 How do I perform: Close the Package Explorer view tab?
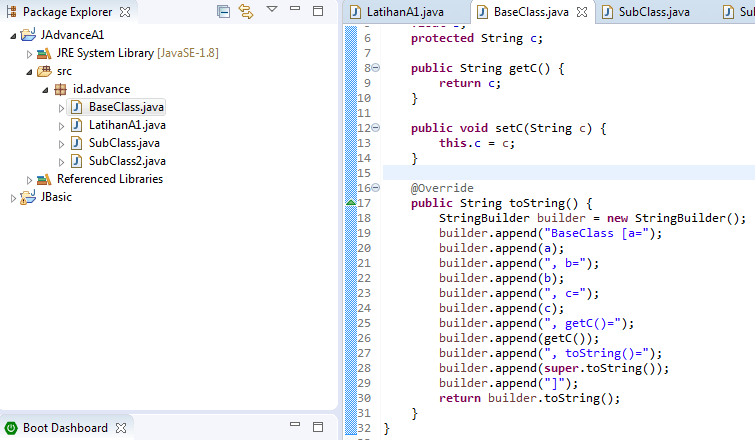[x=125, y=12]
